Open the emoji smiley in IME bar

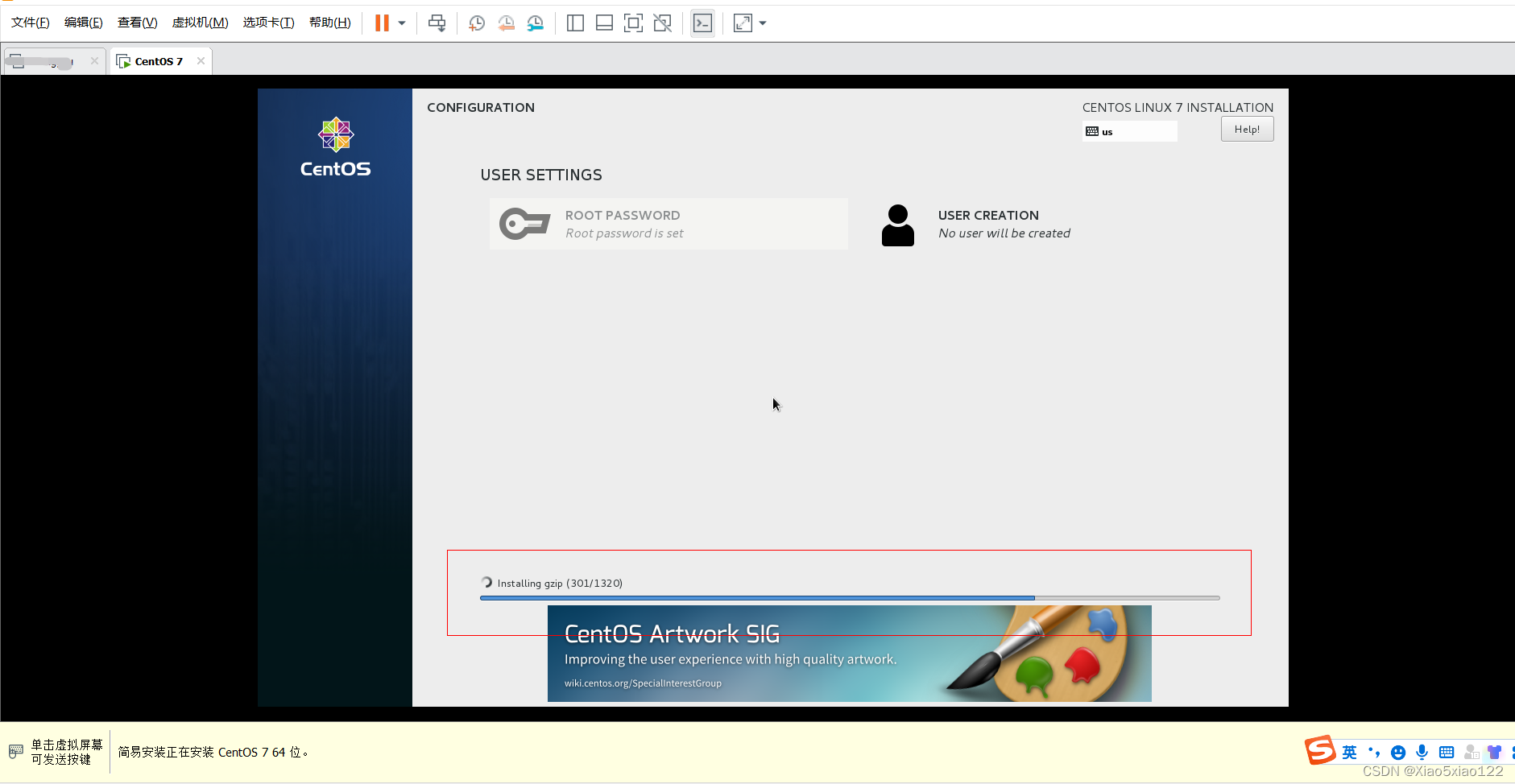1398,753
